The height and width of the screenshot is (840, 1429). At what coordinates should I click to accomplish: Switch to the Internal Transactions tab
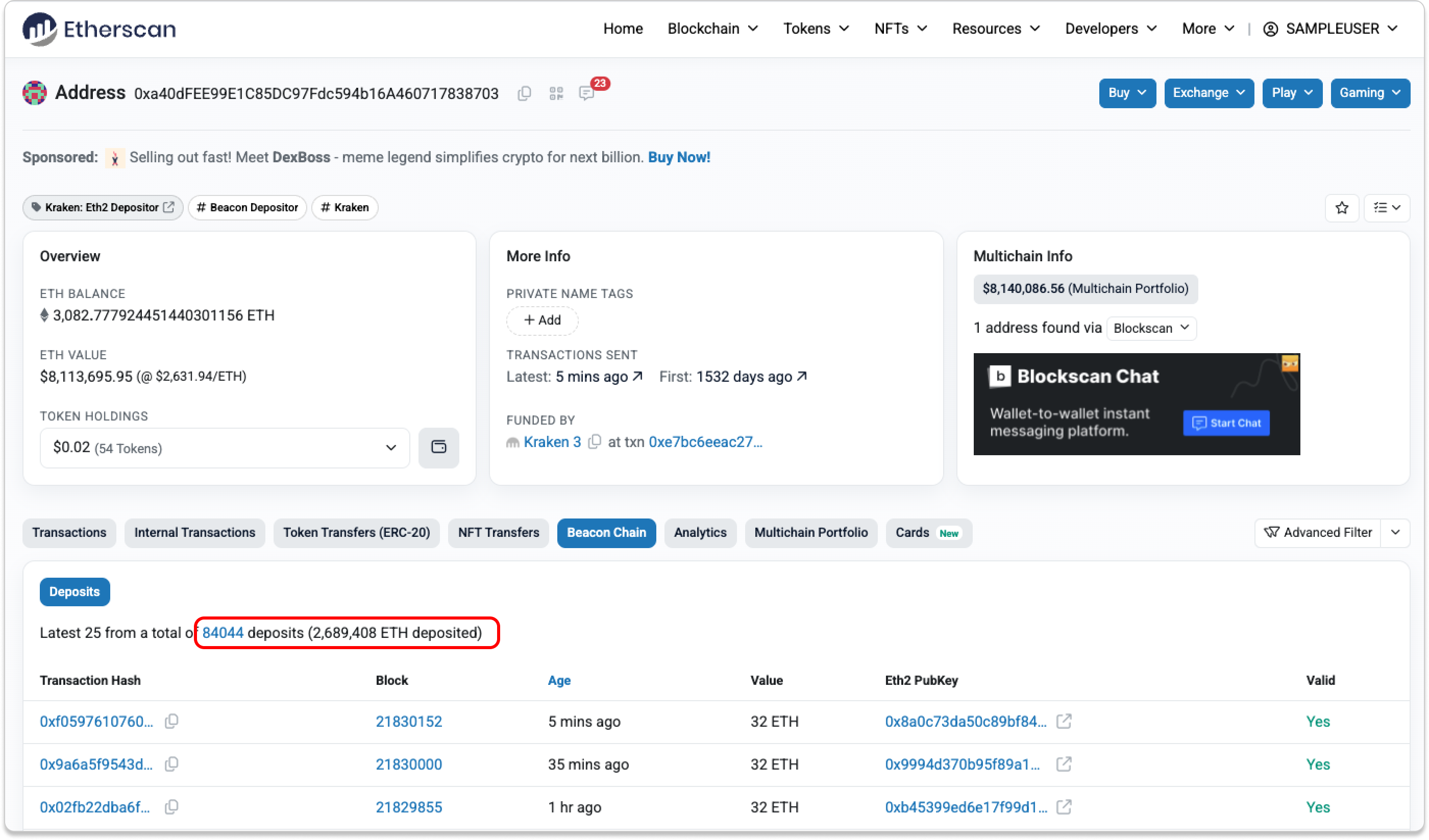(x=194, y=533)
